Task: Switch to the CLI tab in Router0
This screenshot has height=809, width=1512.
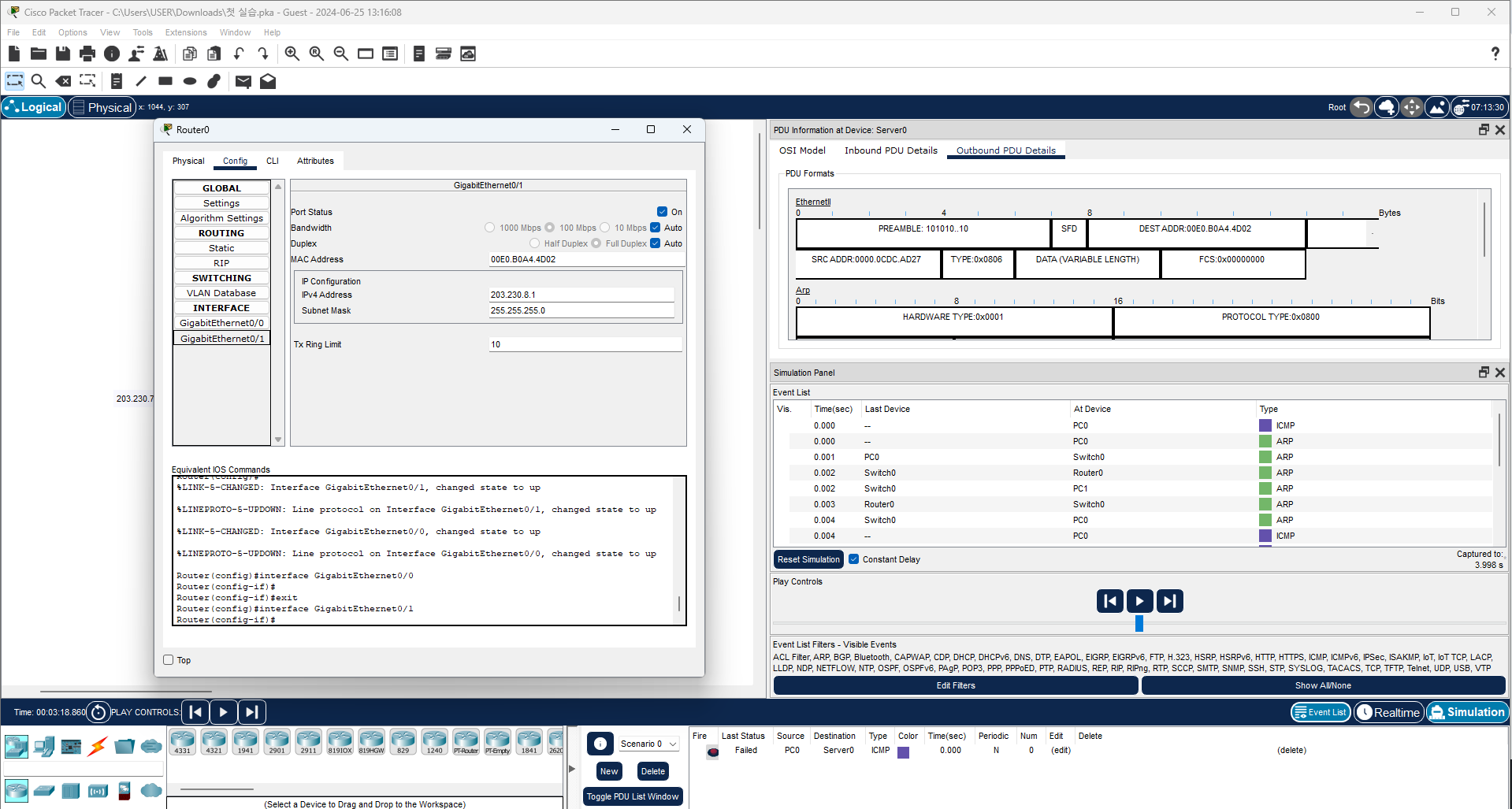Action: (273, 161)
